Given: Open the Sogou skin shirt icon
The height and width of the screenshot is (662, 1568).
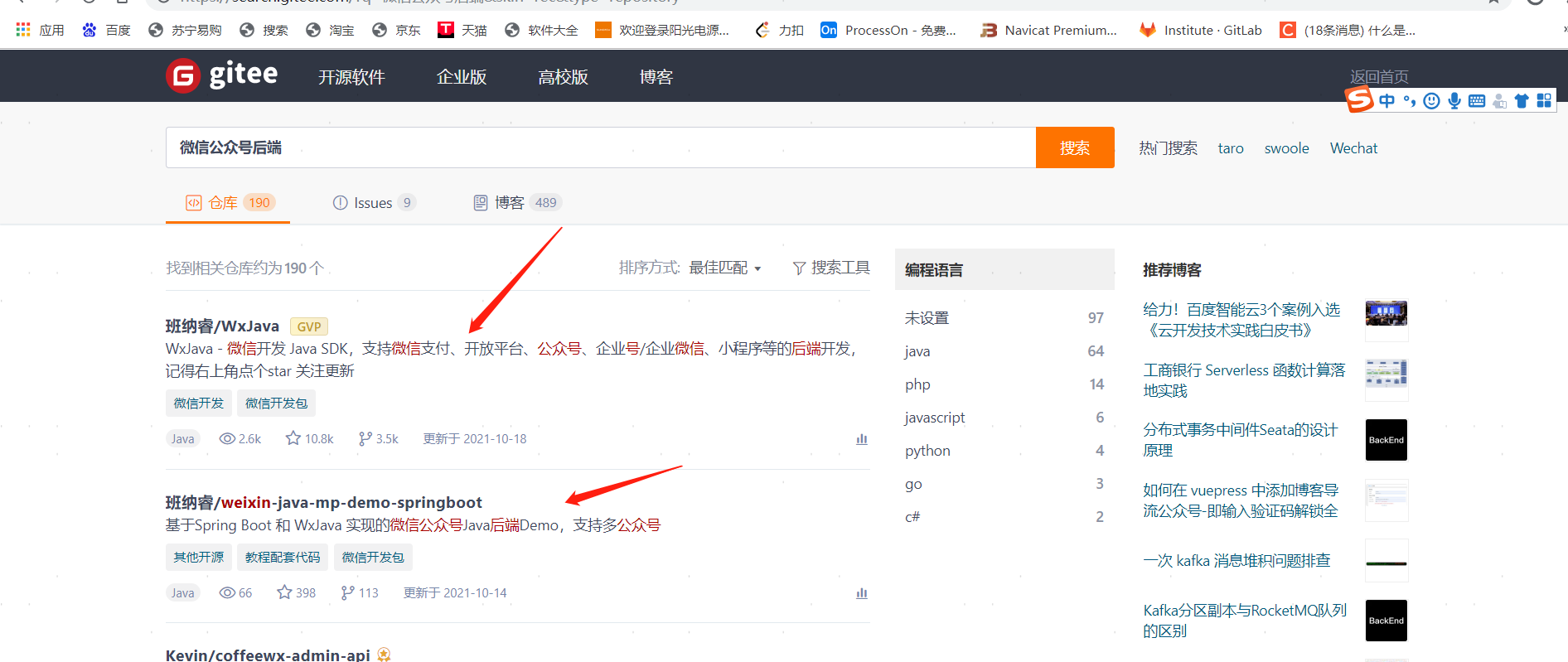Looking at the screenshot, I should [x=1522, y=101].
